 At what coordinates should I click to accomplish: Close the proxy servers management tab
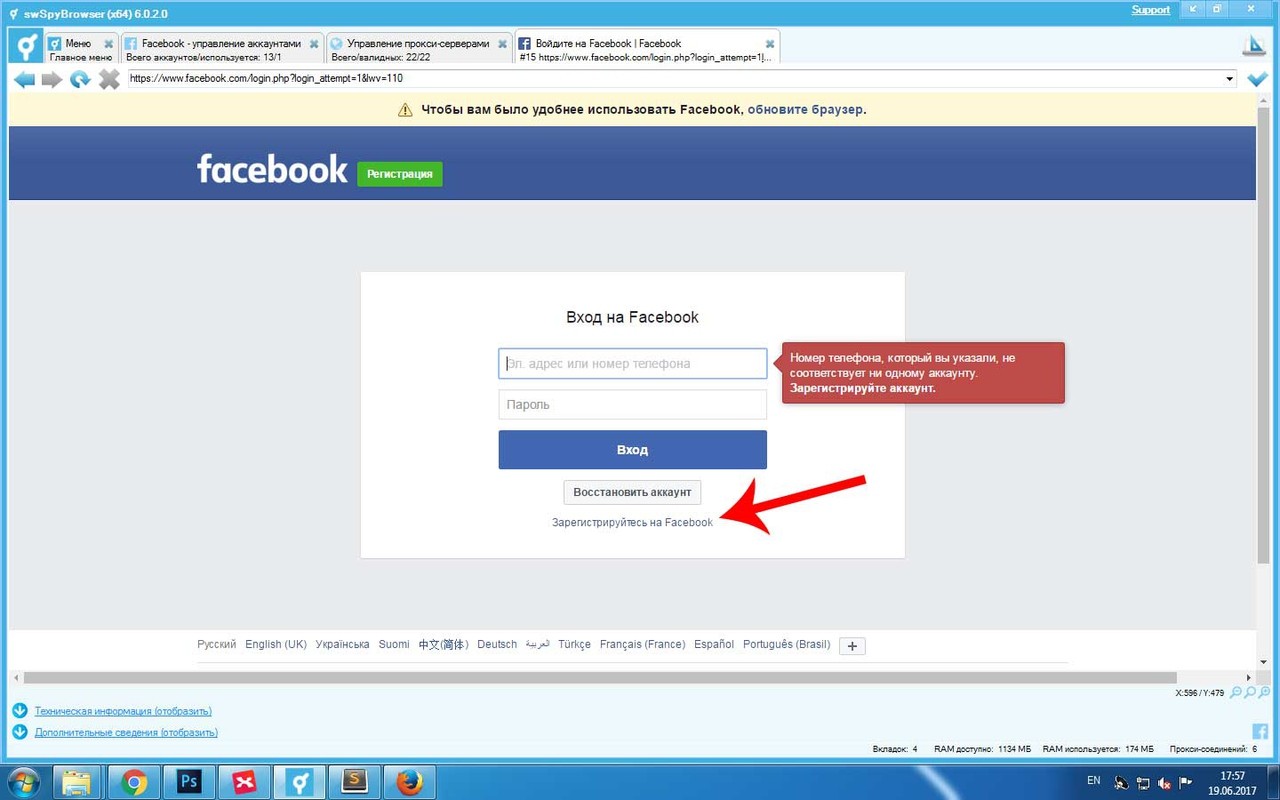click(503, 44)
